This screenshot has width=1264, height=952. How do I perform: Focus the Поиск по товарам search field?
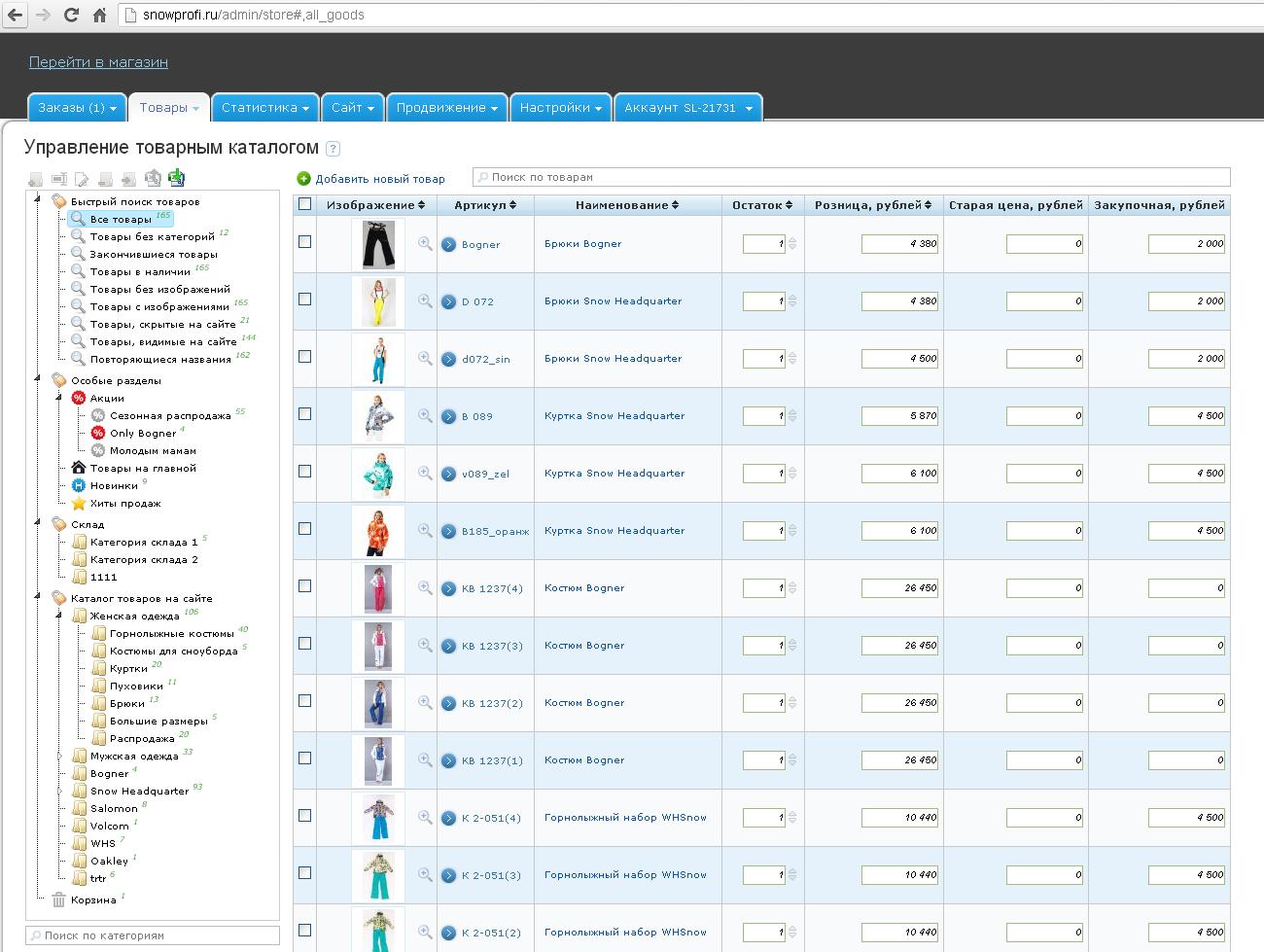coord(852,177)
